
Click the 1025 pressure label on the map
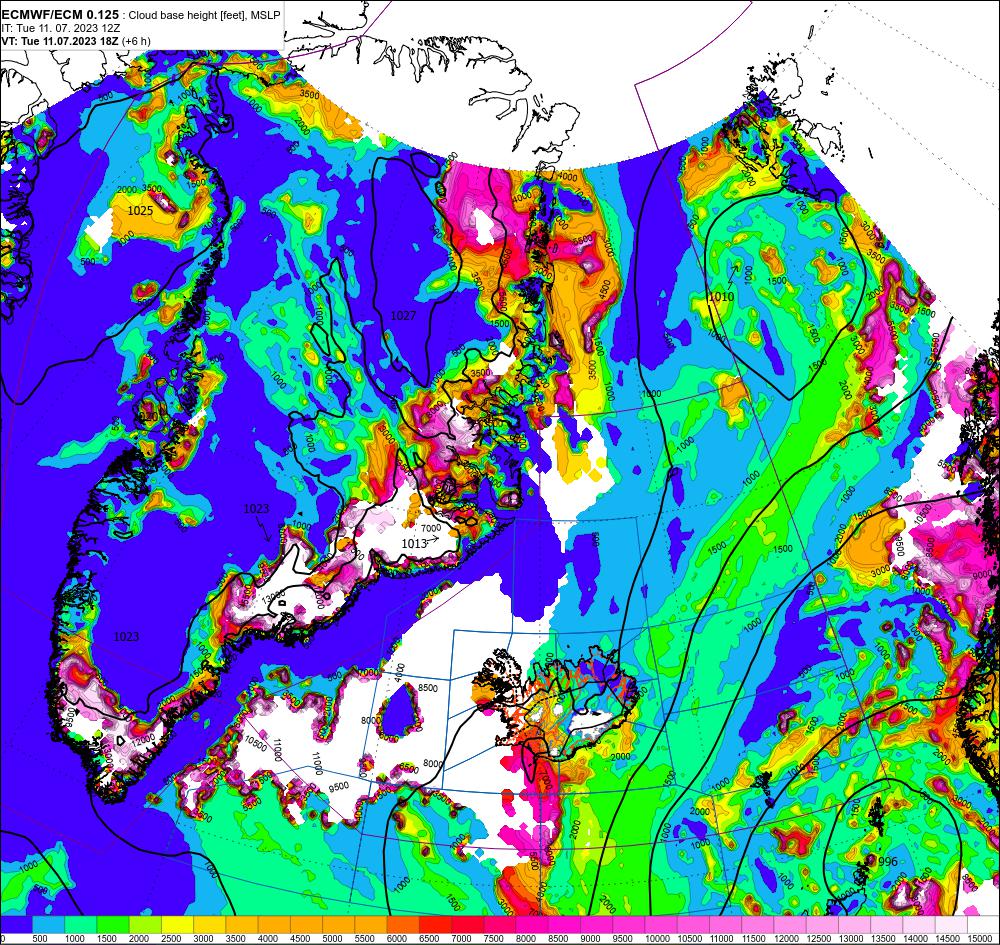[140, 210]
